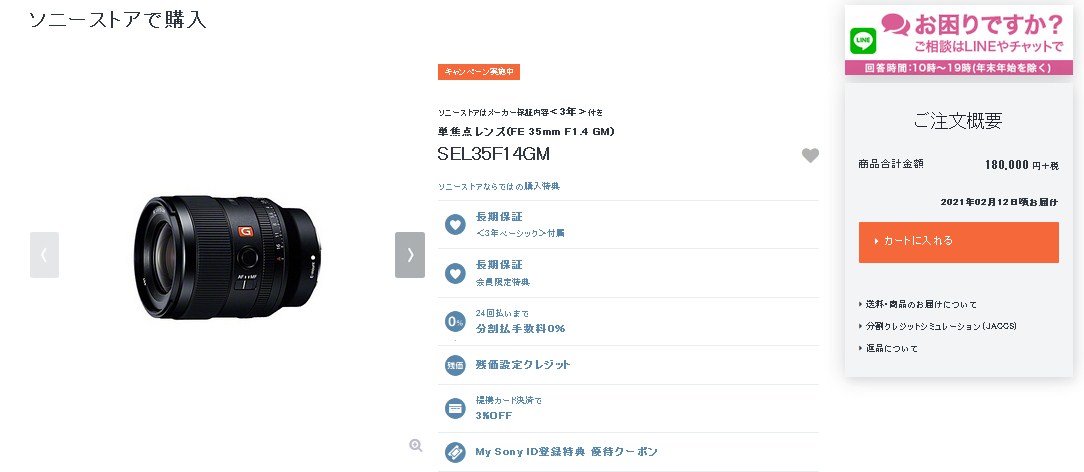Add lens to favorites with heart icon
This screenshot has height=472, width=1084.
click(x=810, y=155)
